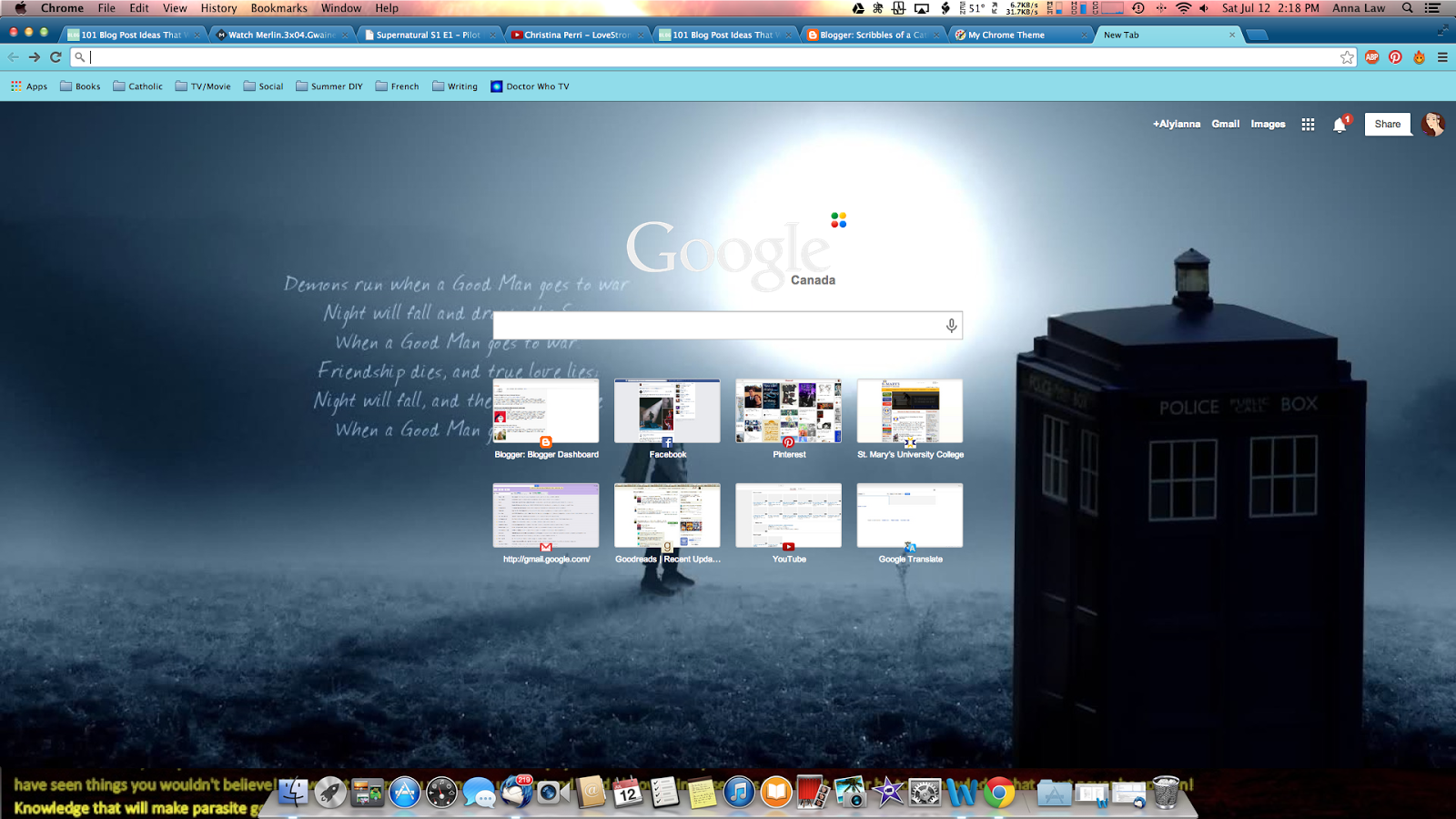This screenshot has height=819, width=1456.
Task: Open the Doctor Who TV bookmark
Action: 530,86
